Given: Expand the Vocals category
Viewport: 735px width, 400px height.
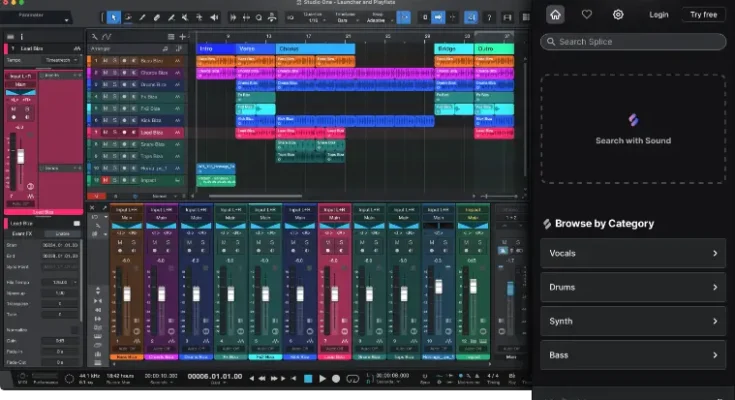Looking at the screenshot, I should pyautogui.click(x=633, y=254).
